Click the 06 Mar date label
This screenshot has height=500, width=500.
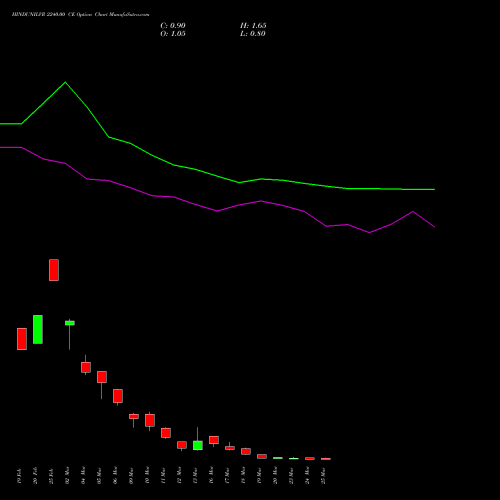point(115,476)
